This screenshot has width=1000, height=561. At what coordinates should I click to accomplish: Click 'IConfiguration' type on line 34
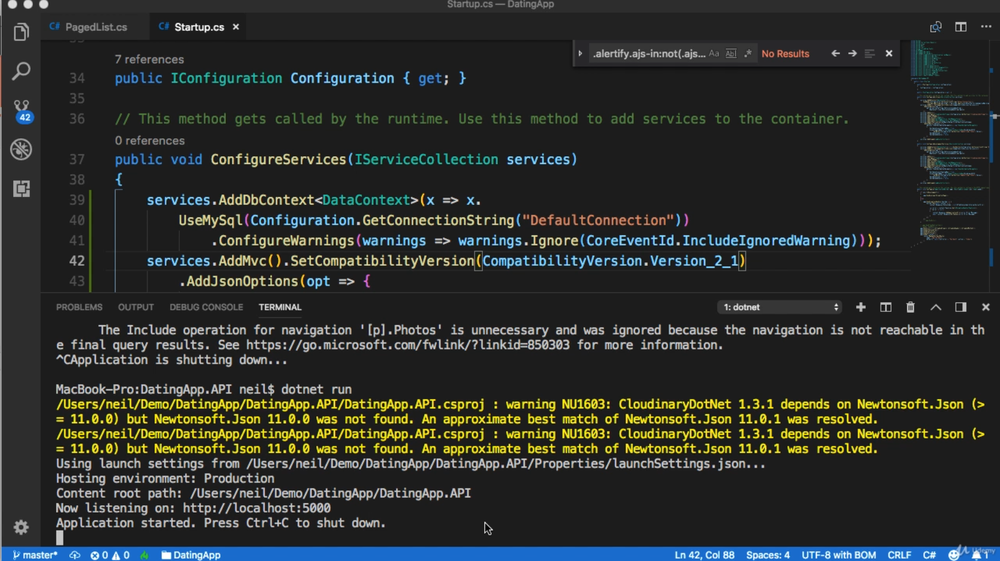[x=226, y=78]
